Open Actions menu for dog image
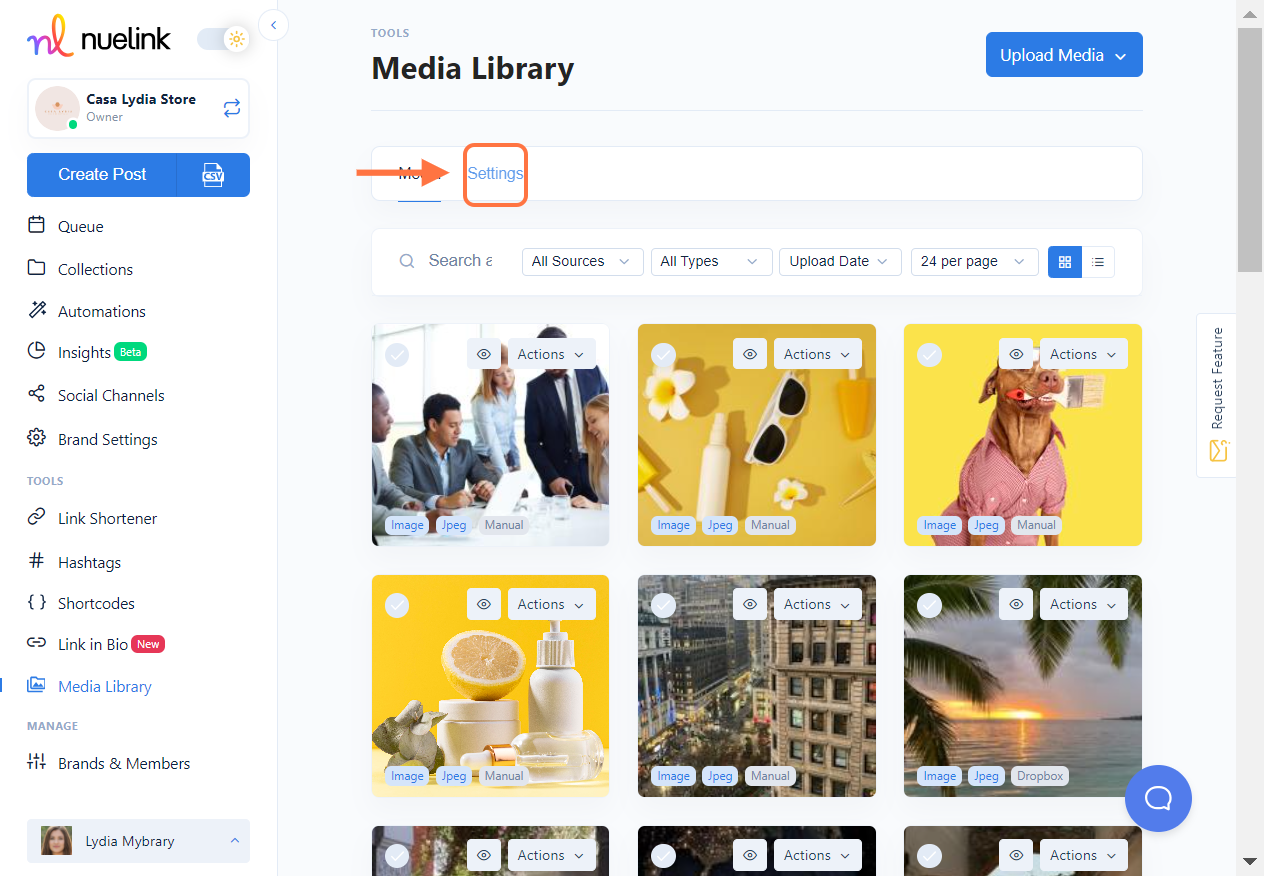This screenshot has height=876, width=1264. 1084,354
